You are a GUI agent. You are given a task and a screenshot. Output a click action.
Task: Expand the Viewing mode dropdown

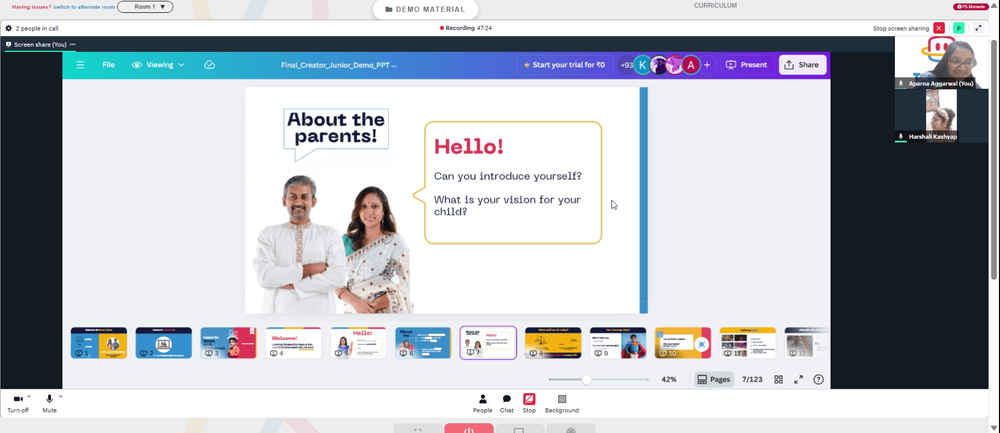(x=158, y=65)
